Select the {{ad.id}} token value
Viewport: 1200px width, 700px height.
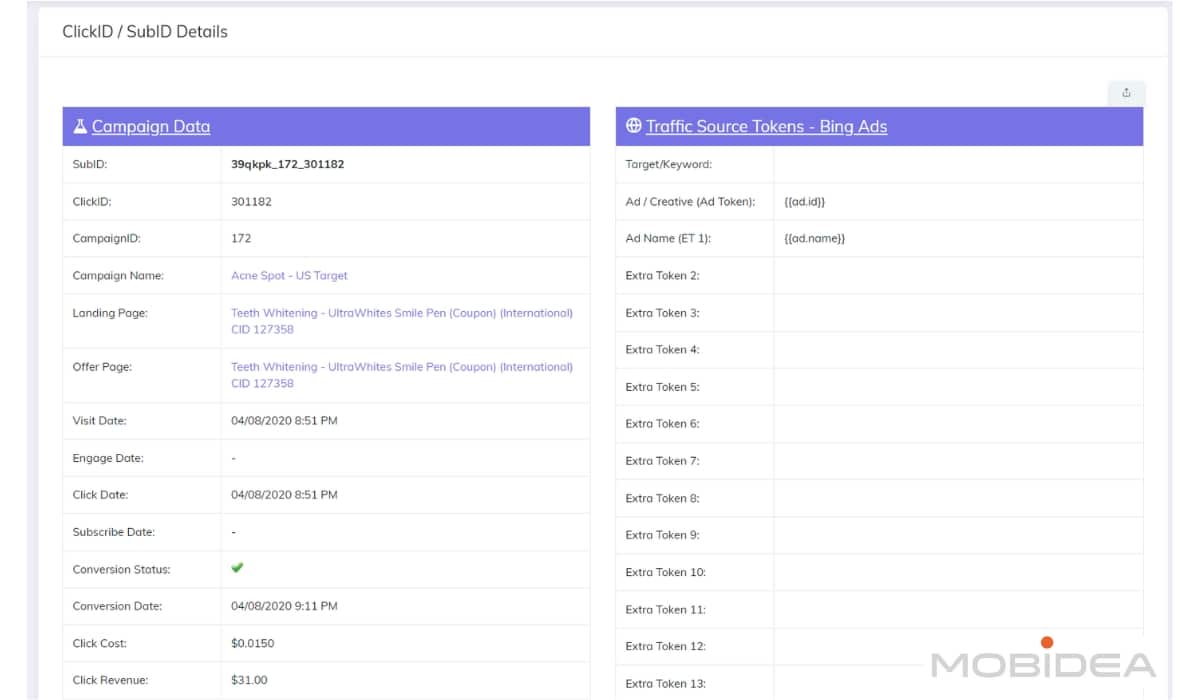click(805, 201)
